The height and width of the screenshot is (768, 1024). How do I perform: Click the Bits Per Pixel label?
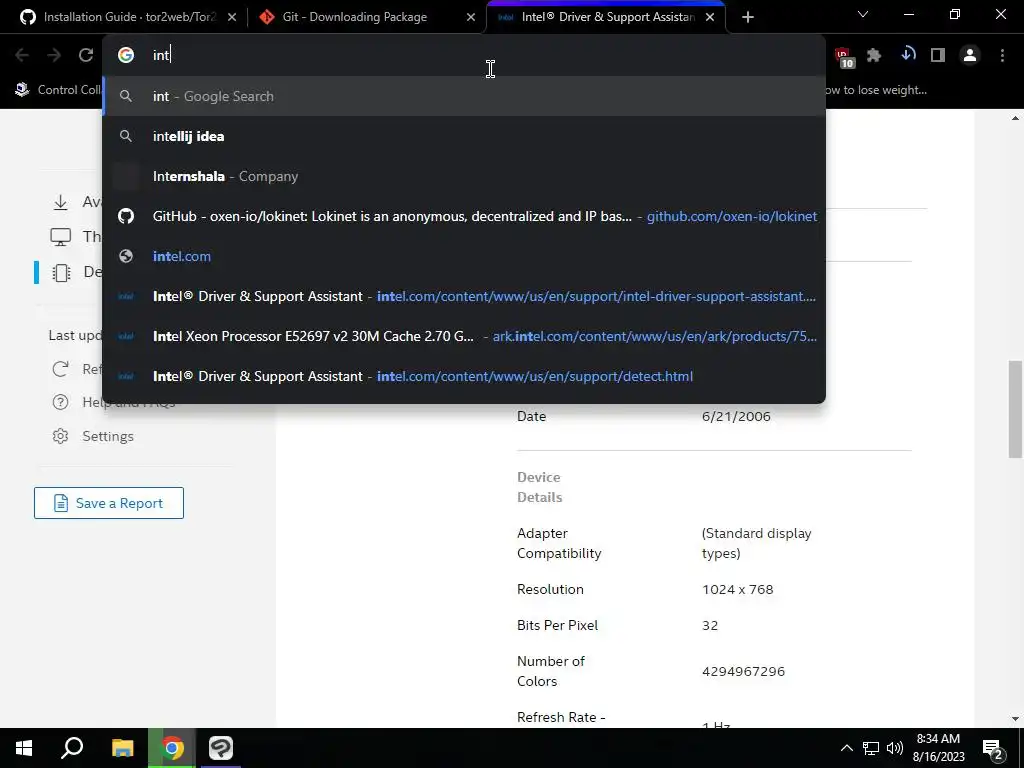pos(557,625)
